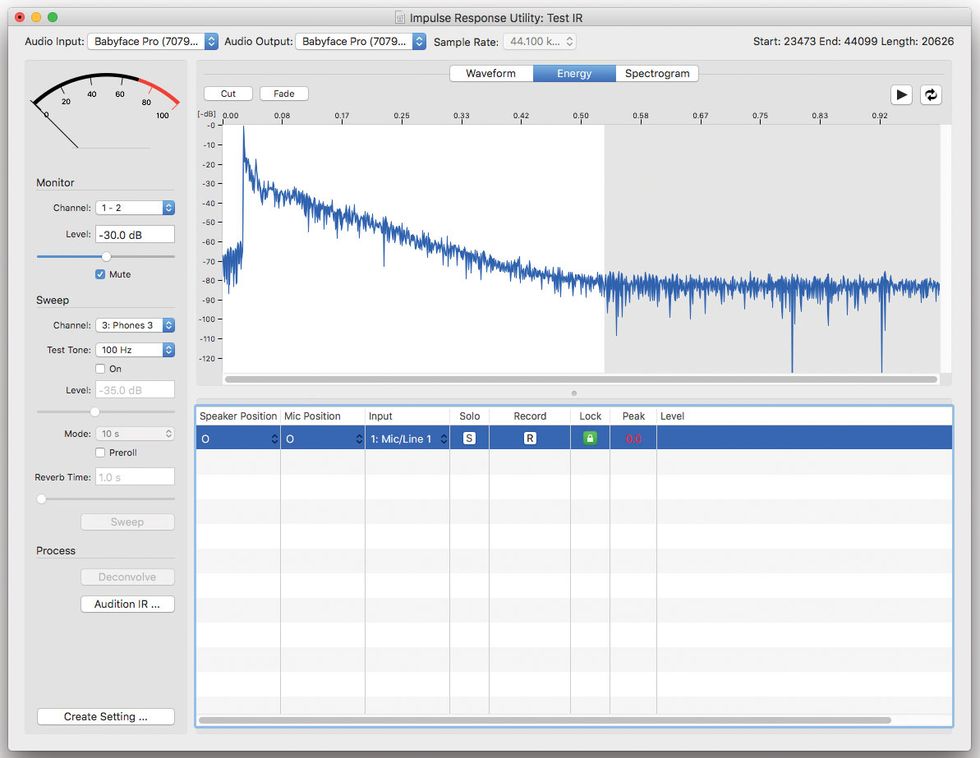Switch to the Spectrogram tab
980x758 pixels.
[657, 73]
